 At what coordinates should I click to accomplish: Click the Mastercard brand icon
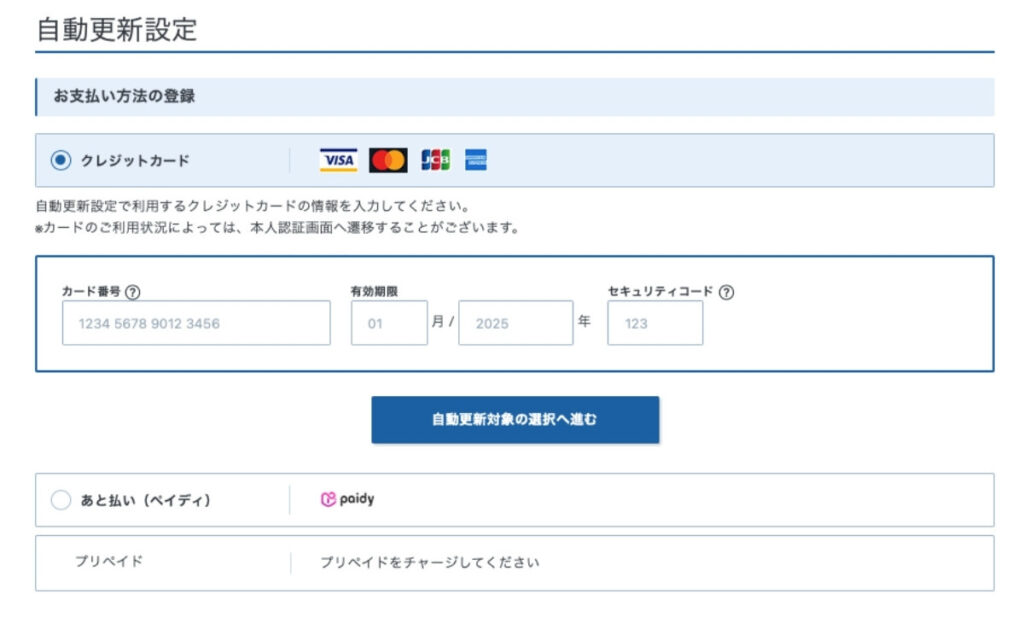pos(388,159)
